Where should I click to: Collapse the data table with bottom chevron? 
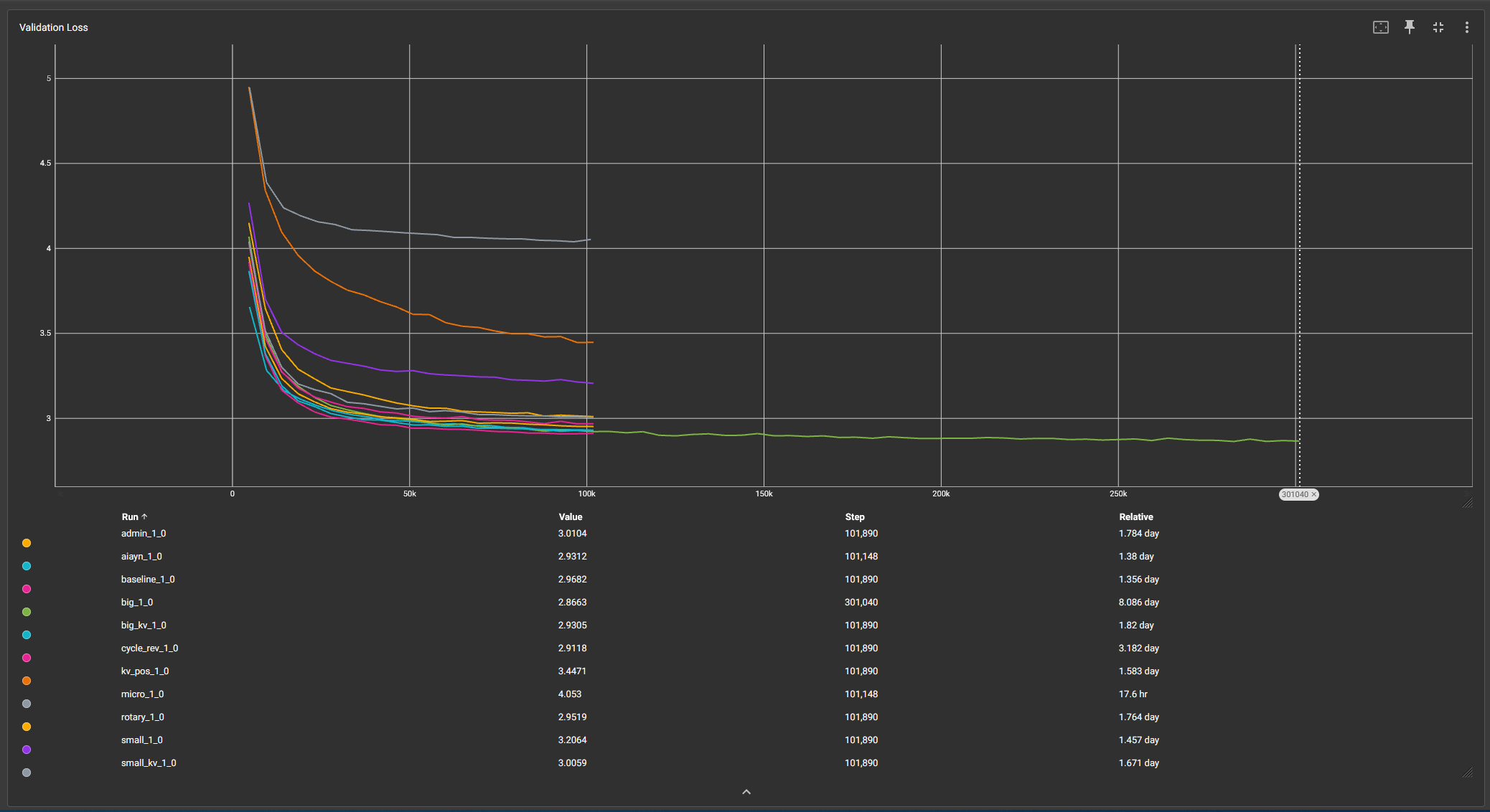point(746,792)
